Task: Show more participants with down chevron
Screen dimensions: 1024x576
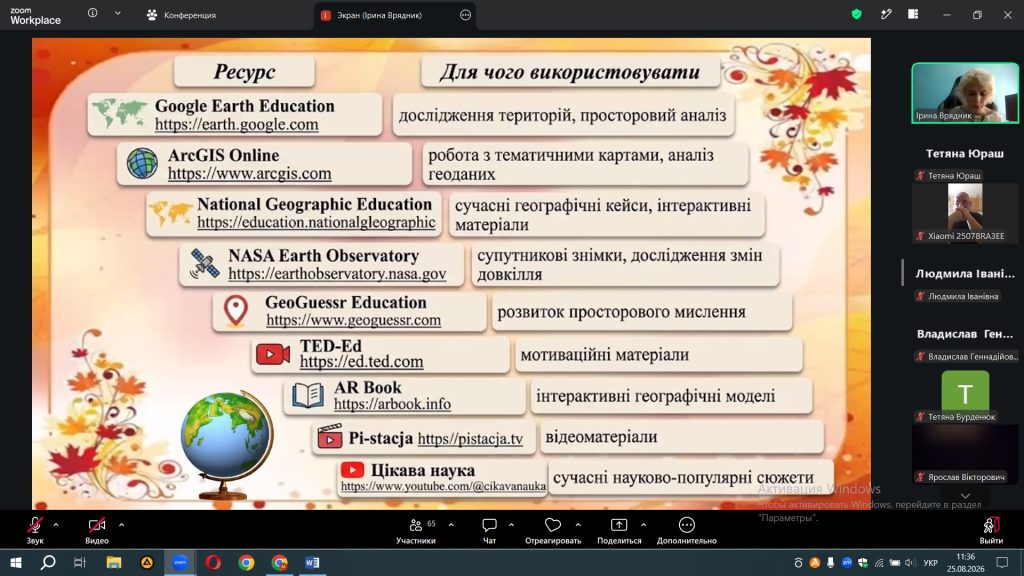Action: pyautogui.click(x=965, y=496)
